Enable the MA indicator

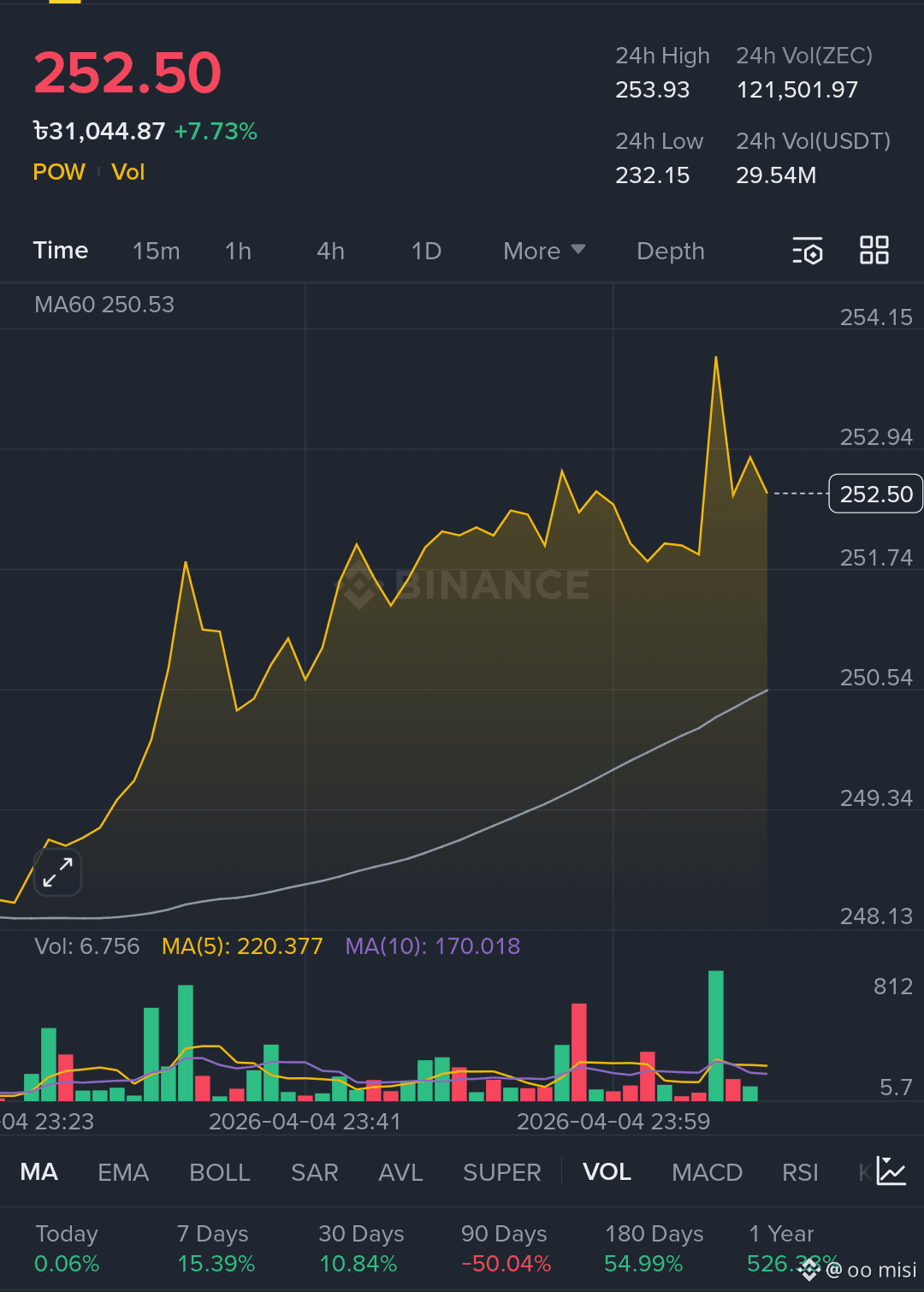tap(39, 1171)
